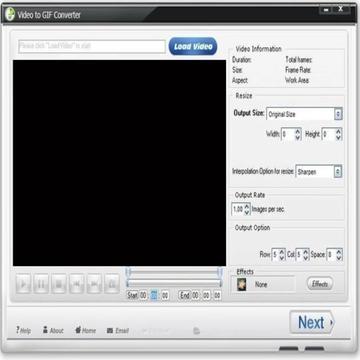Image resolution: width=360 pixels, height=360 pixels.
Task: Click the Row number field
Action: [x=275, y=255]
